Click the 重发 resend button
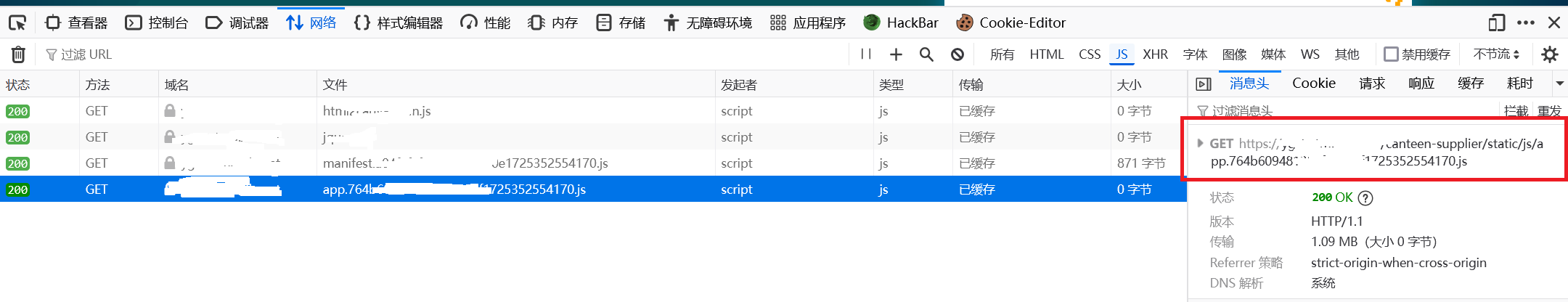This screenshot has height=302, width=1568. [1549, 111]
